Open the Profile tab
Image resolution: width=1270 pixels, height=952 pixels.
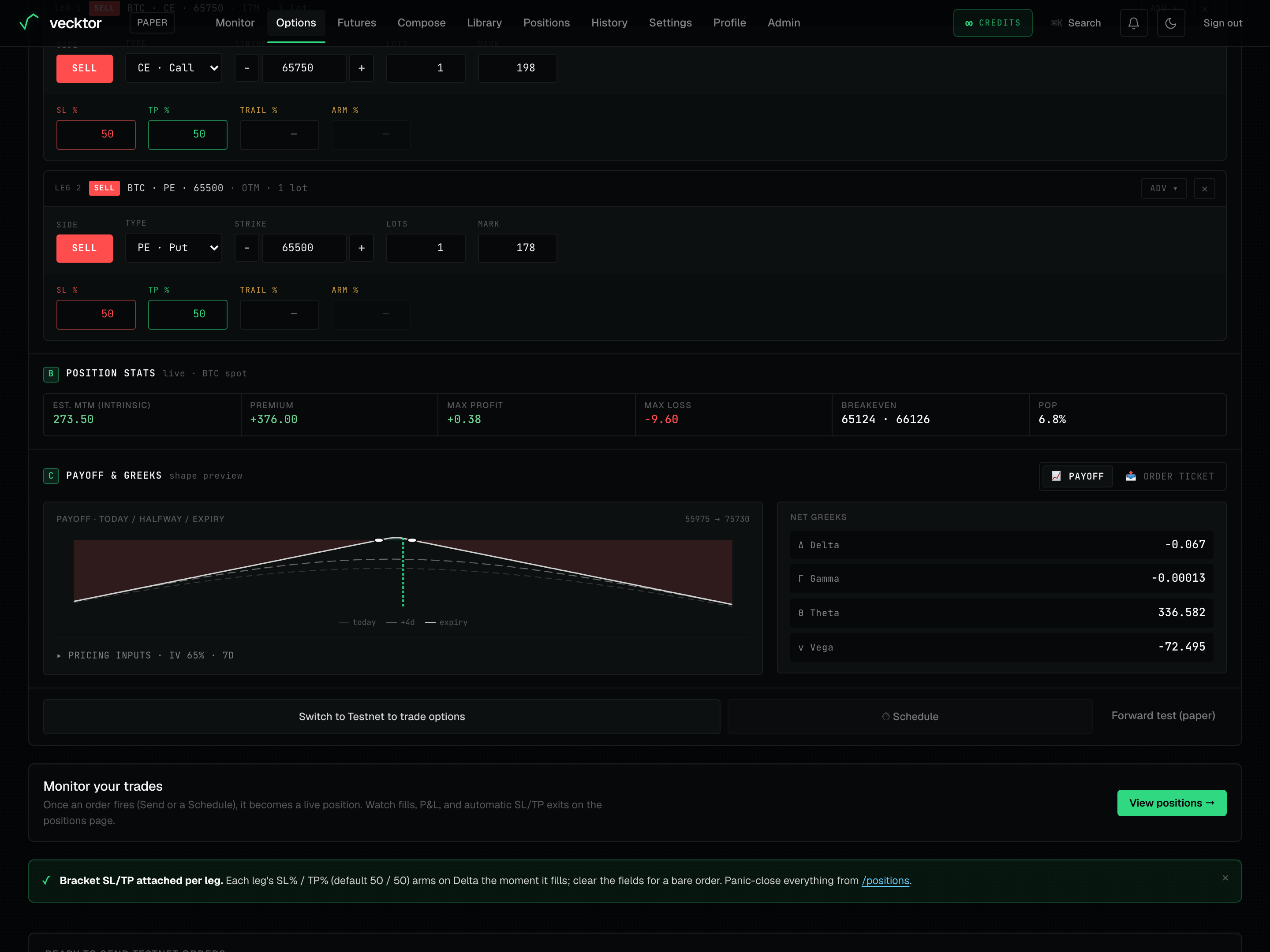[x=729, y=23]
